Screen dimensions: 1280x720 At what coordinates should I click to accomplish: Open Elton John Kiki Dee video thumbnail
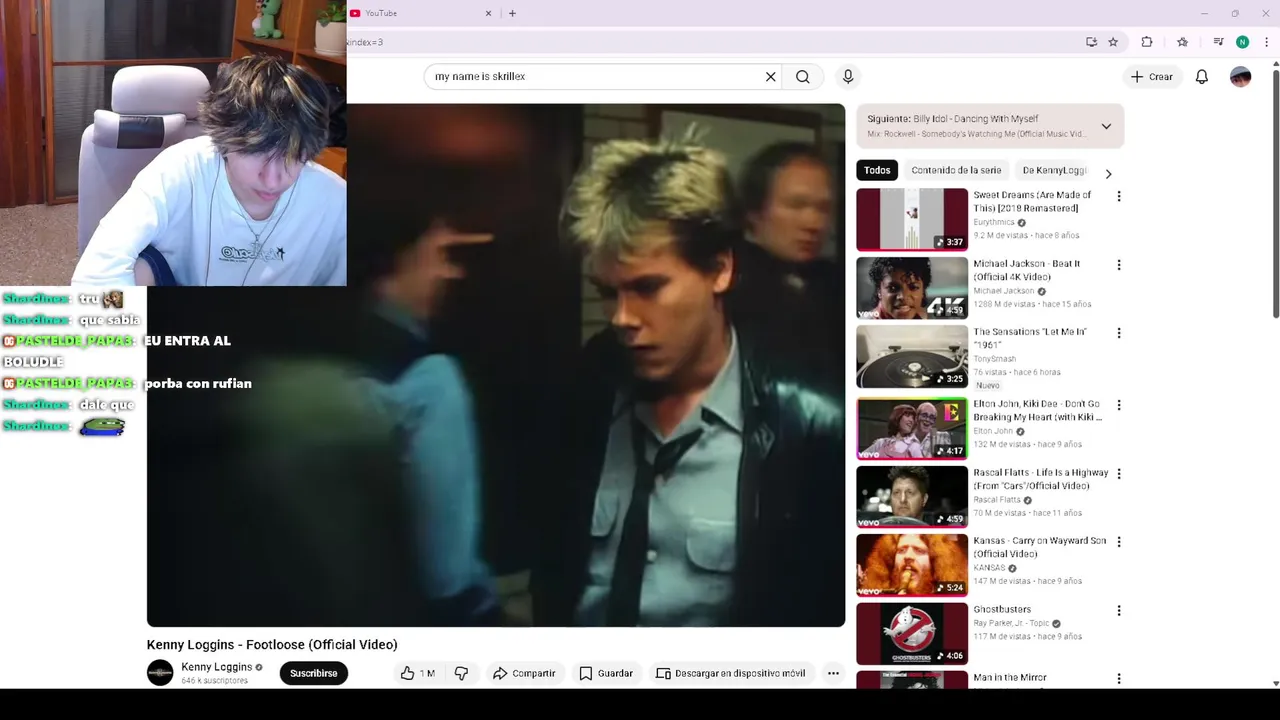912,428
